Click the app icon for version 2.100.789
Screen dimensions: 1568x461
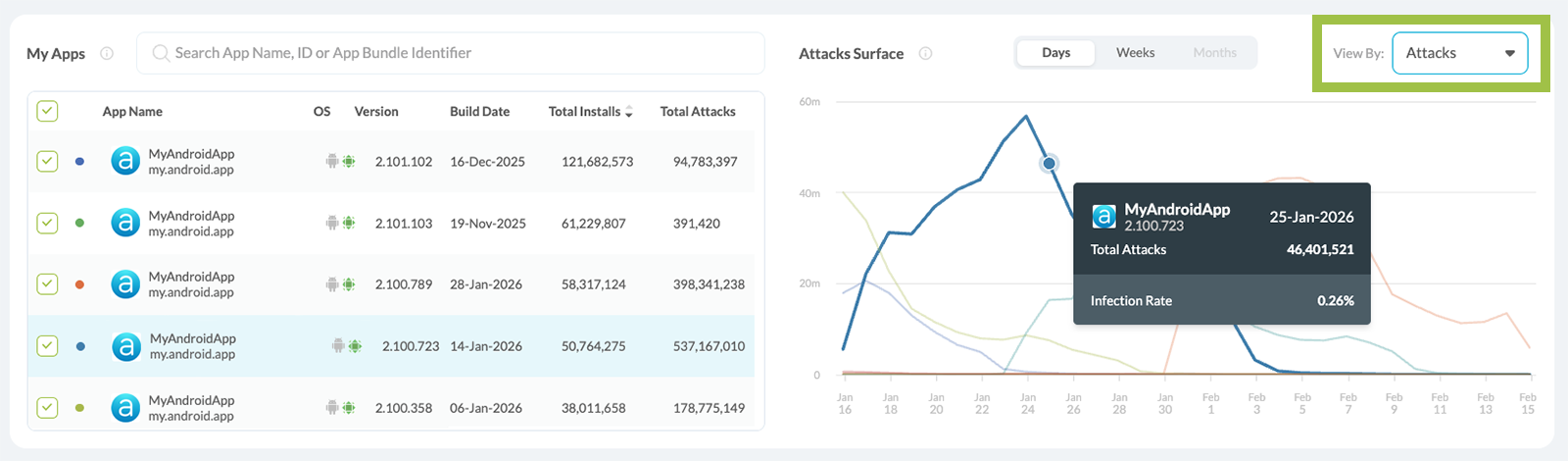point(125,284)
